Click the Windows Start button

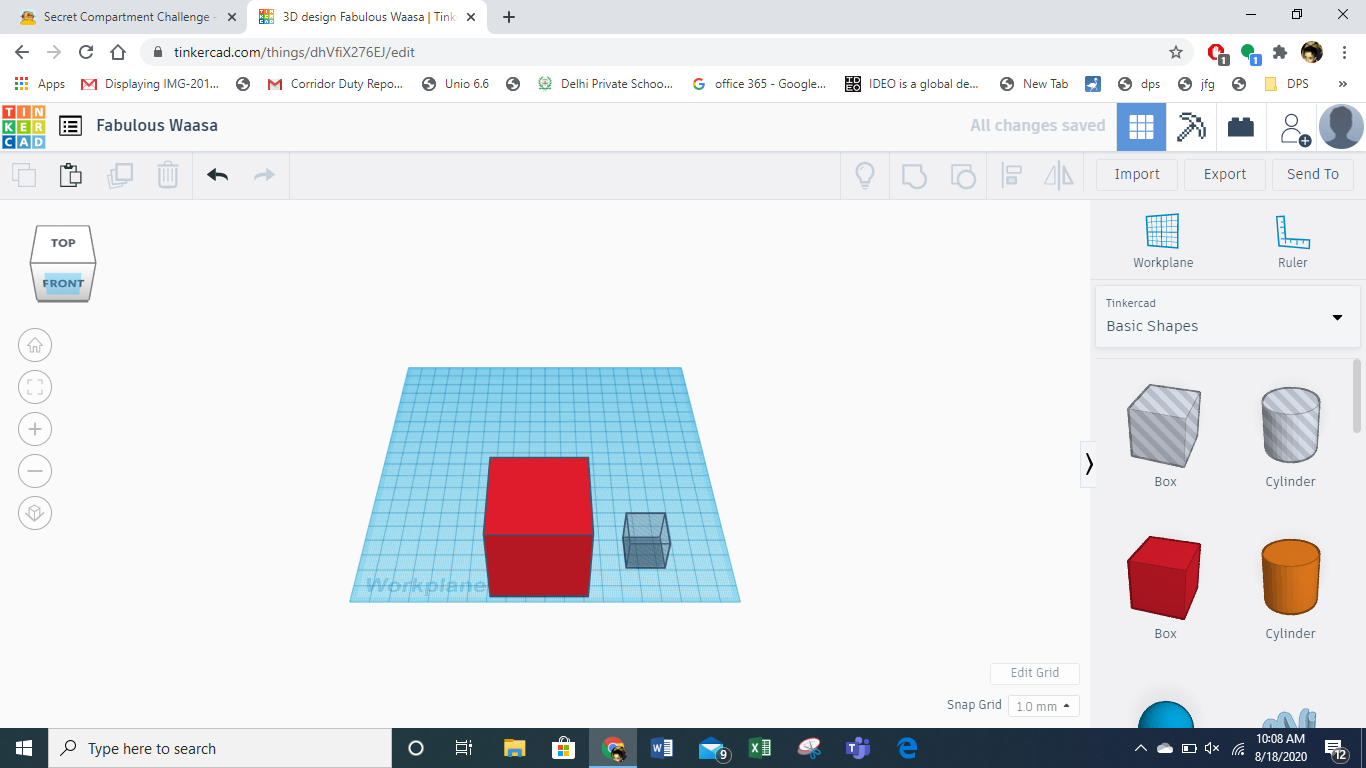pyautogui.click(x=23, y=748)
